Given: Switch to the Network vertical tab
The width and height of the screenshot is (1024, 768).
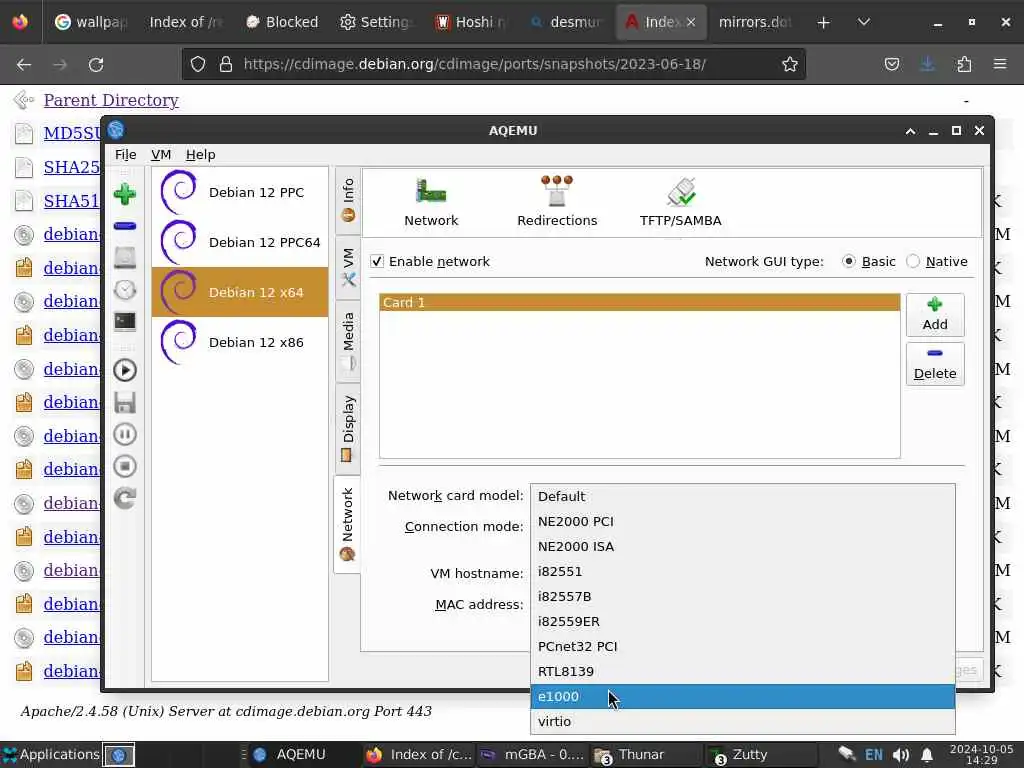Looking at the screenshot, I should (x=347, y=524).
